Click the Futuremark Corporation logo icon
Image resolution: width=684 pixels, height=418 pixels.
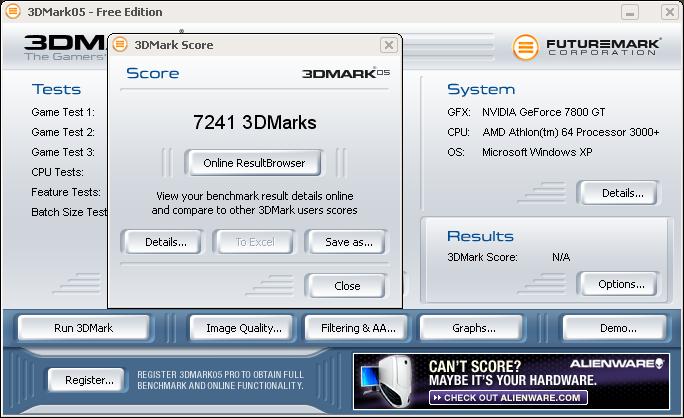click(x=525, y=47)
